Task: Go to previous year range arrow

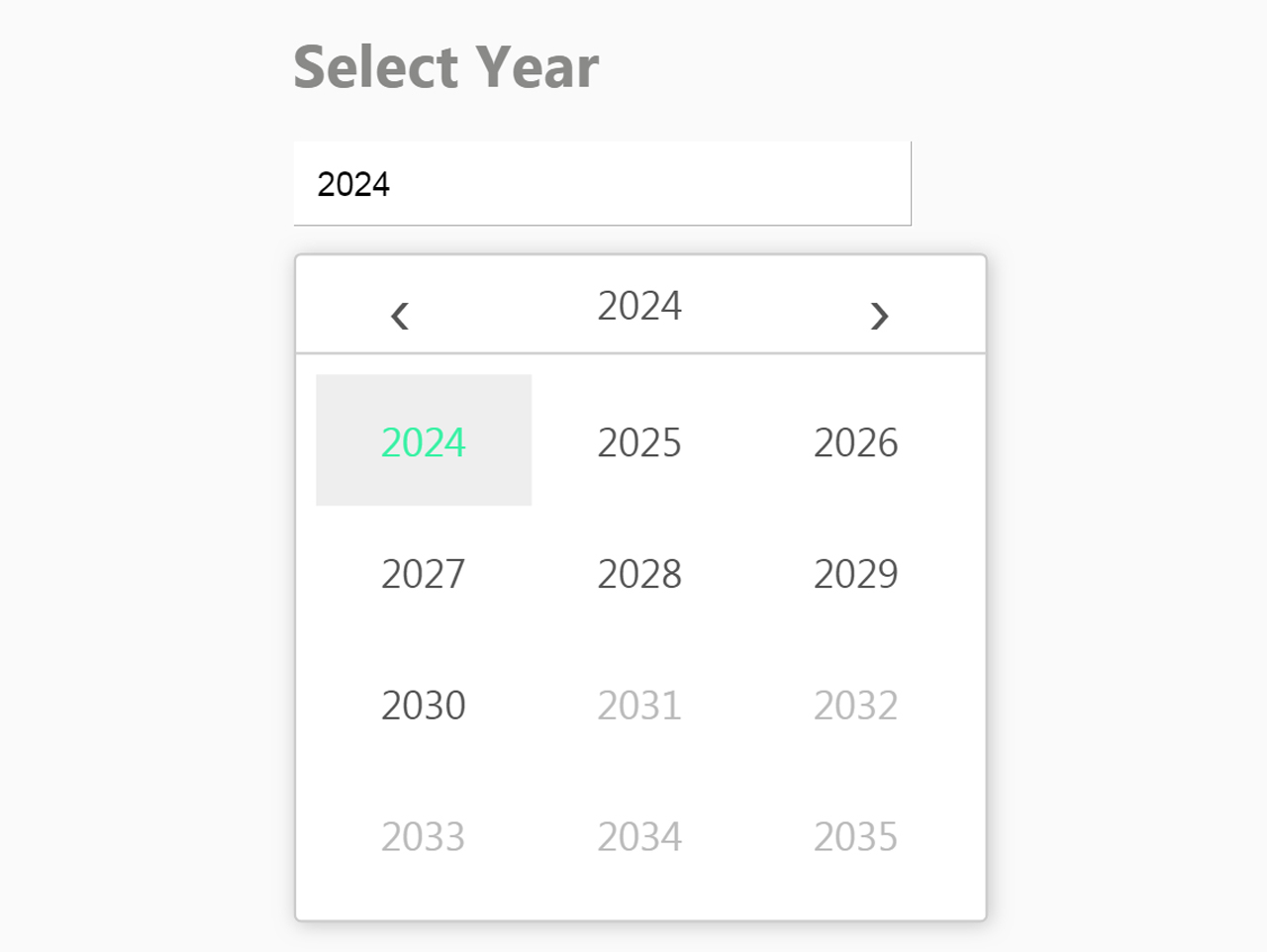Action: click(400, 316)
